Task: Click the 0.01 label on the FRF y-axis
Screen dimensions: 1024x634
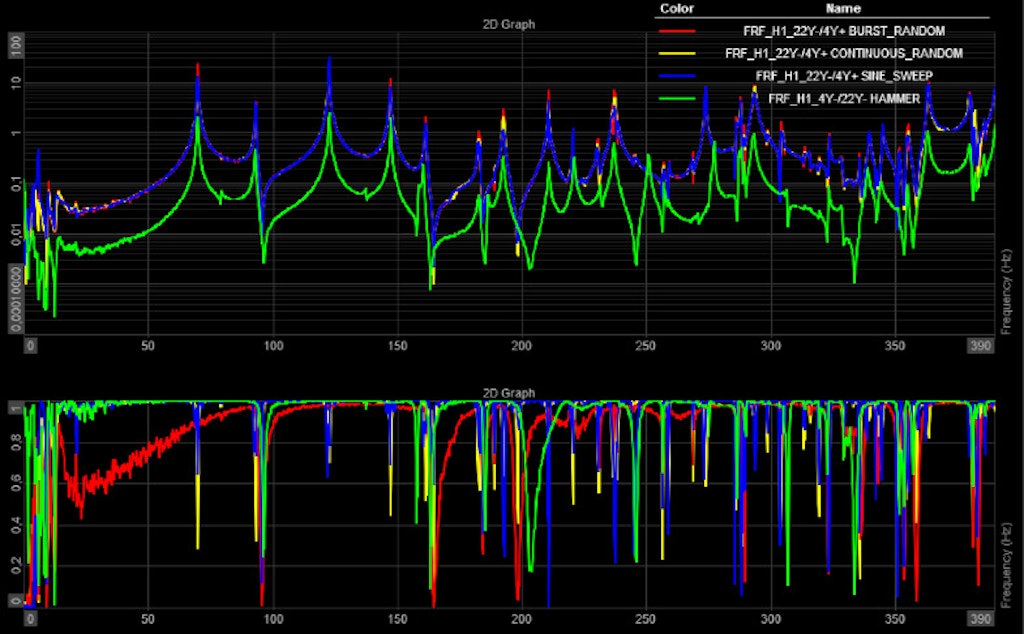Action: coord(16,234)
